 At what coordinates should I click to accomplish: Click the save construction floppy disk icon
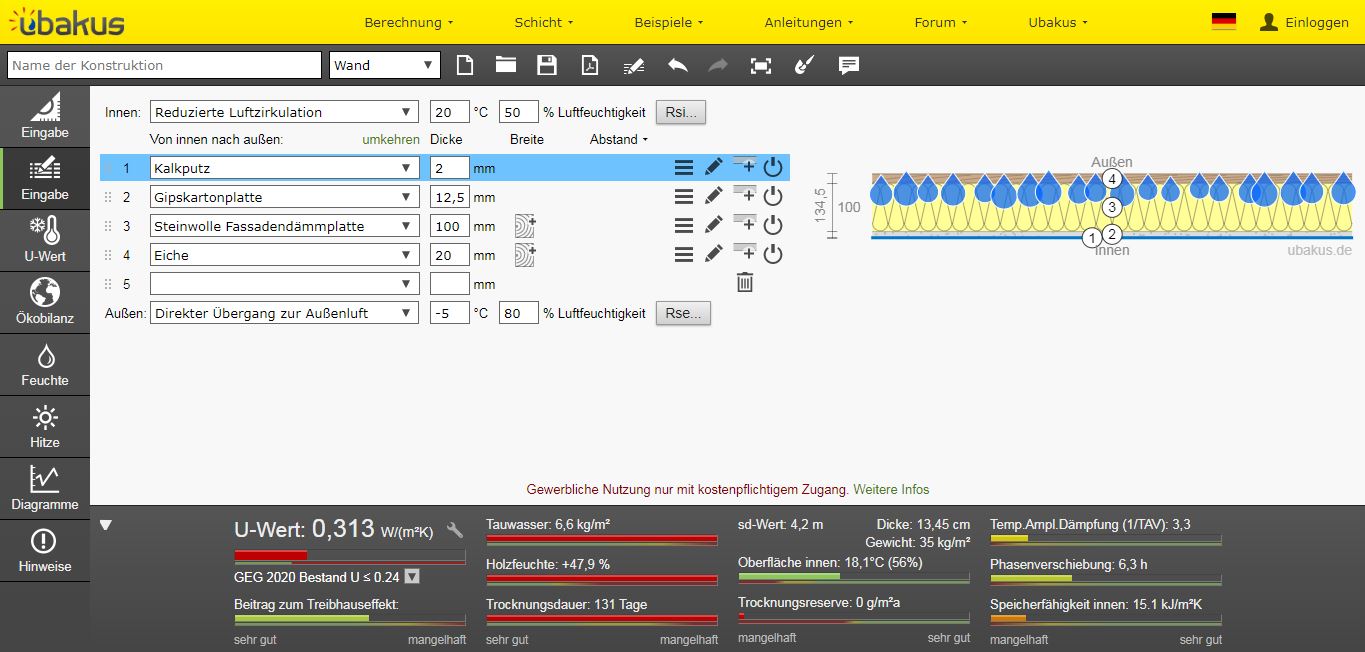coord(547,65)
